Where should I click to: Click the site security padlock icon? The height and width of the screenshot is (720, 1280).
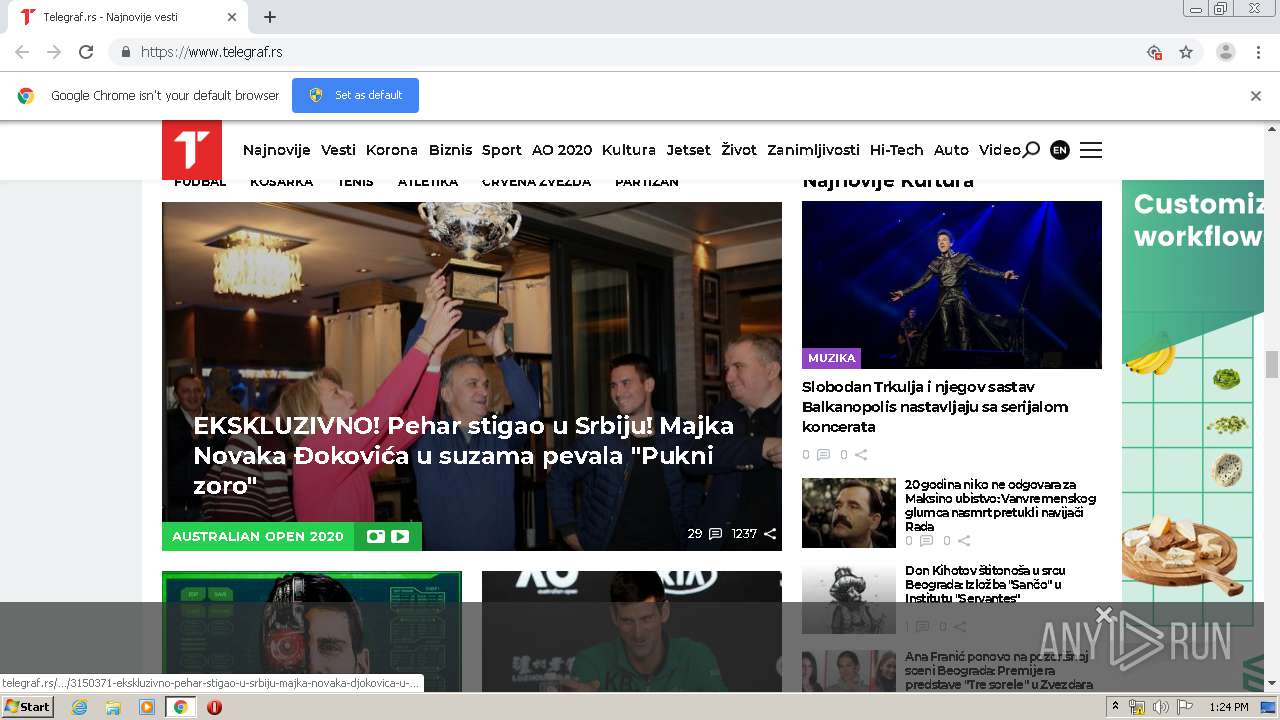pyautogui.click(x=125, y=52)
